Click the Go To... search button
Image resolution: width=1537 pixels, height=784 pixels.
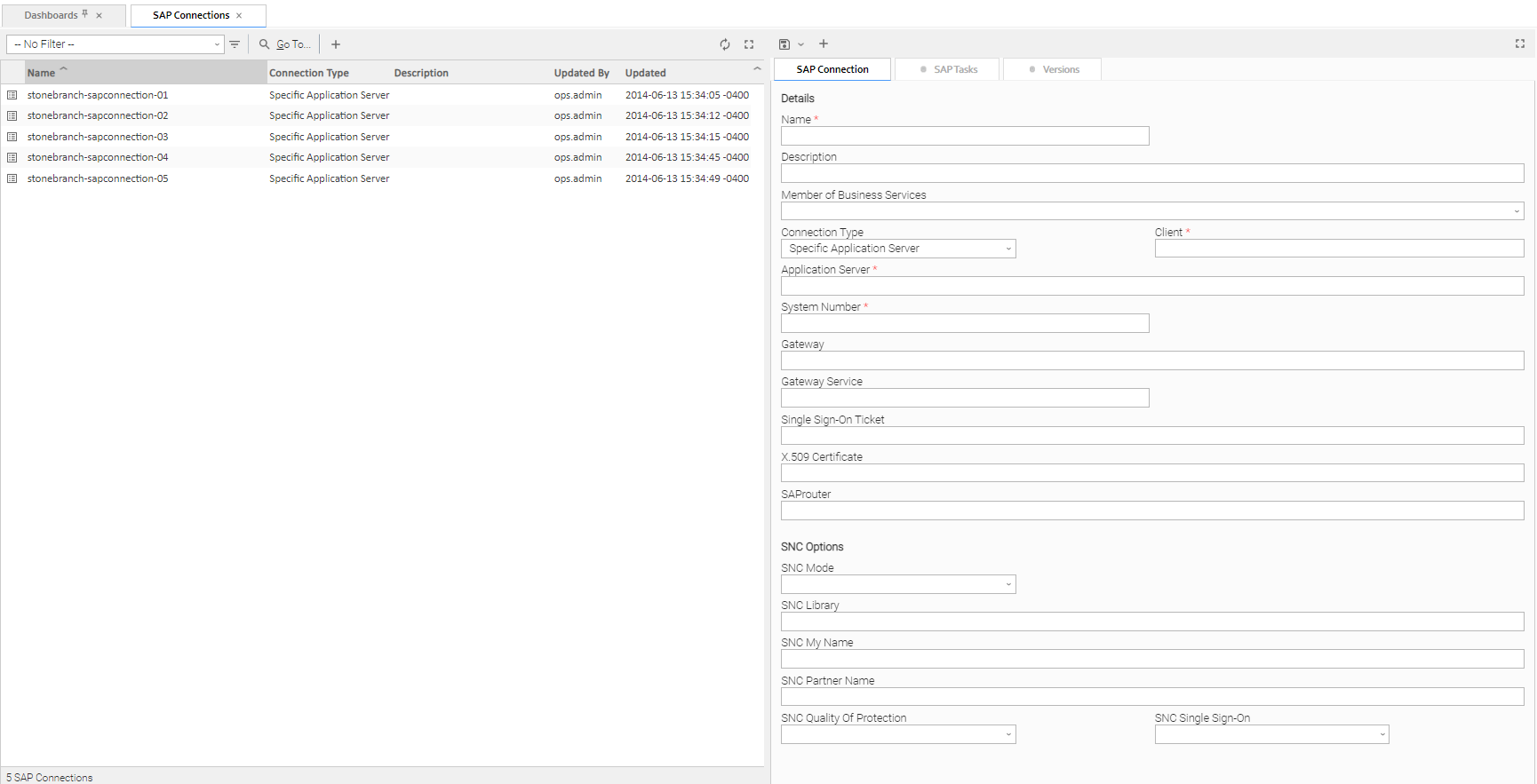tap(285, 44)
